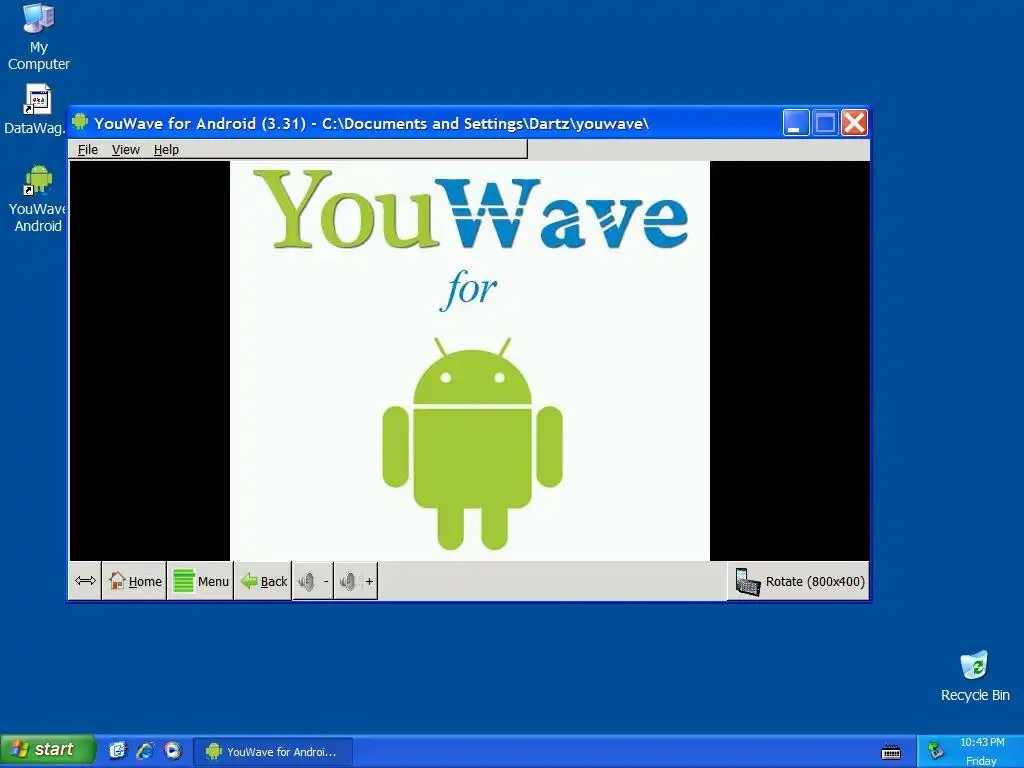Select the YouWave Android desktop shortcut

click(x=38, y=199)
